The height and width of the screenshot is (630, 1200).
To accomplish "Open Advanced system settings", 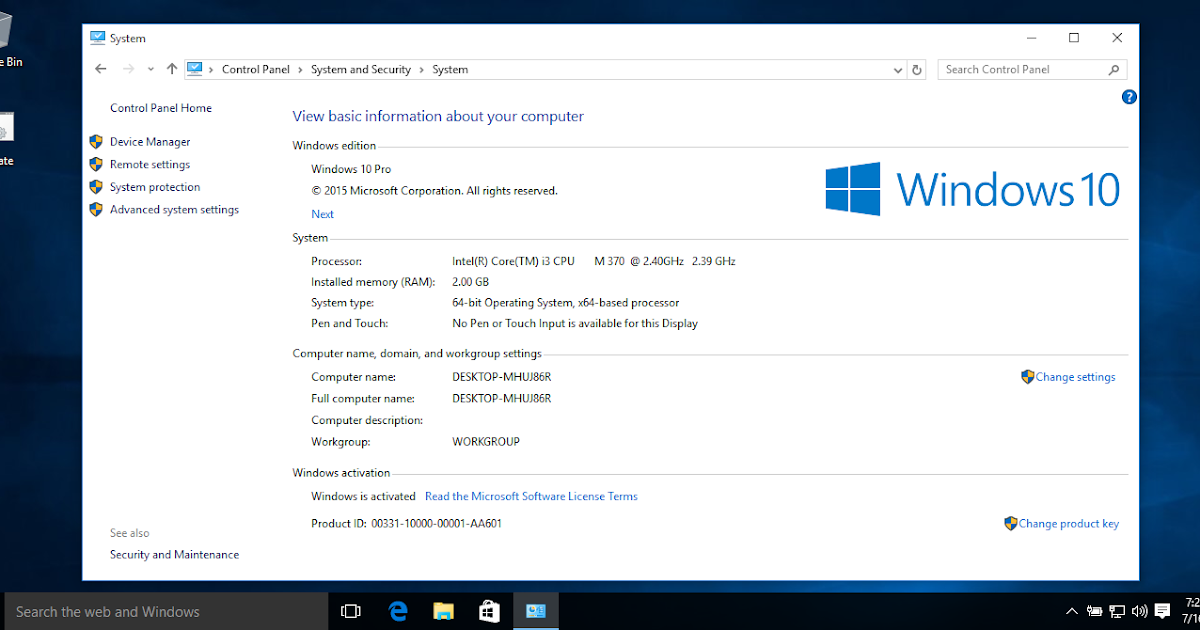I will click(174, 210).
